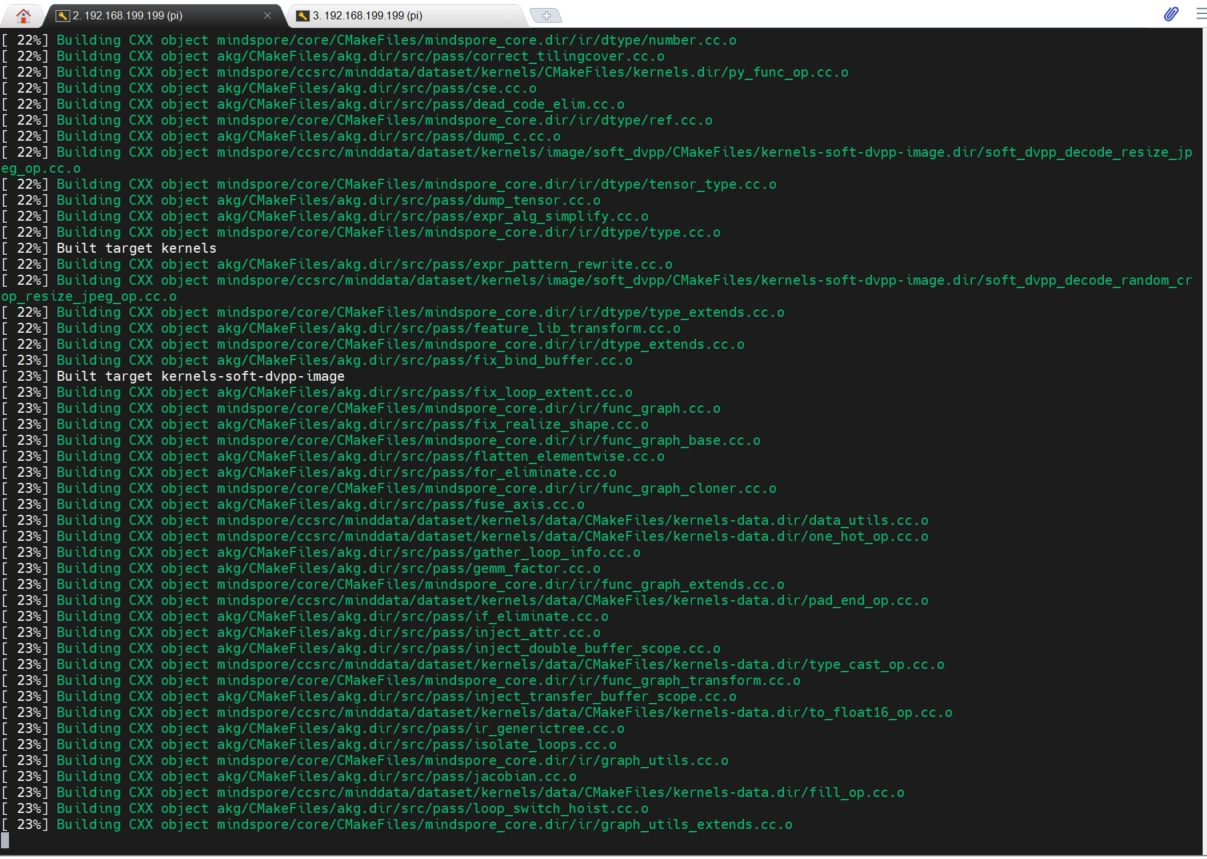
Task: Click the line ending in data_utils.cc.o
Action: [x=464, y=520]
